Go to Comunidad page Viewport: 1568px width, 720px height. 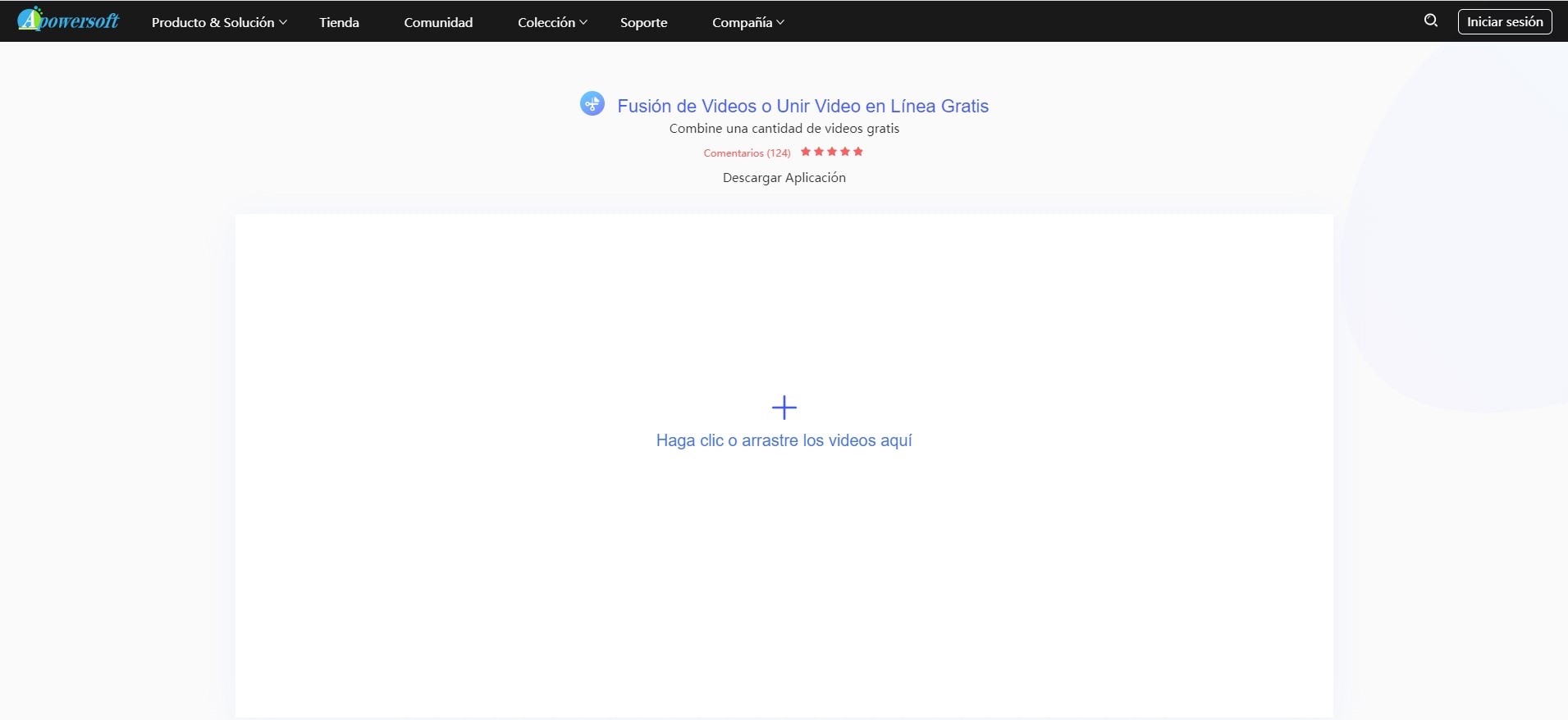[438, 22]
